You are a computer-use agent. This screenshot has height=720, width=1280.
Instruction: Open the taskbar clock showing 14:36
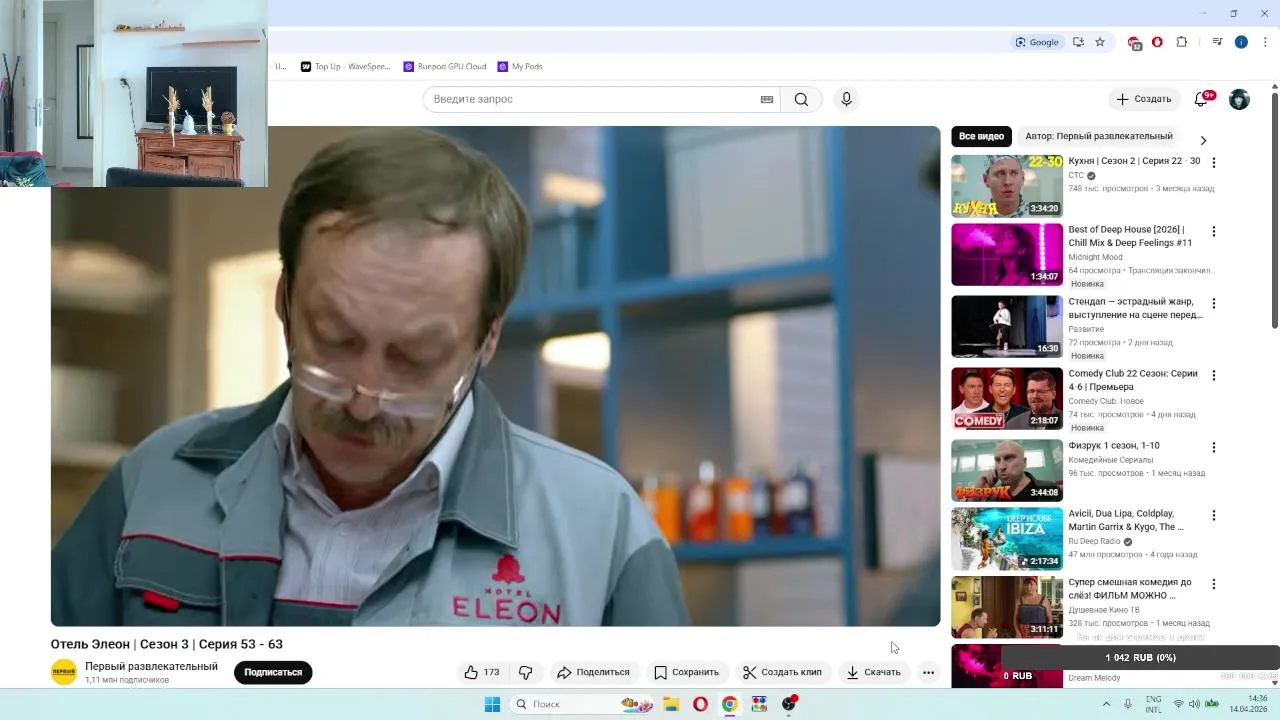(x=1249, y=704)
